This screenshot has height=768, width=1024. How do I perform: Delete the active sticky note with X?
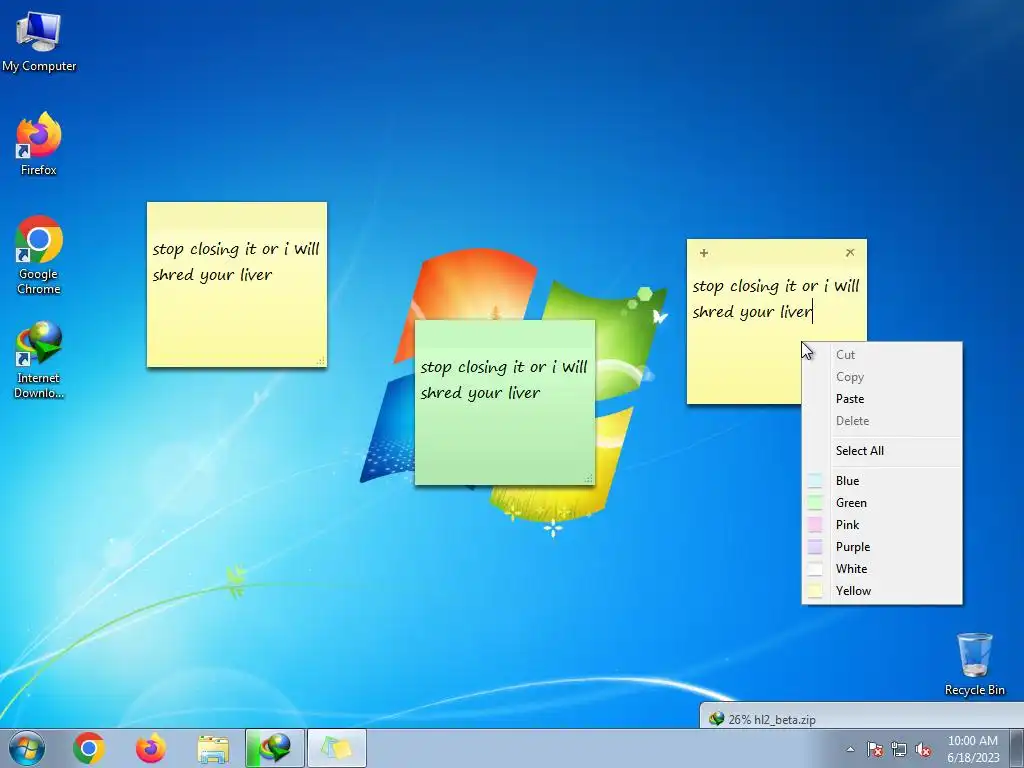(x=850, y=253)
